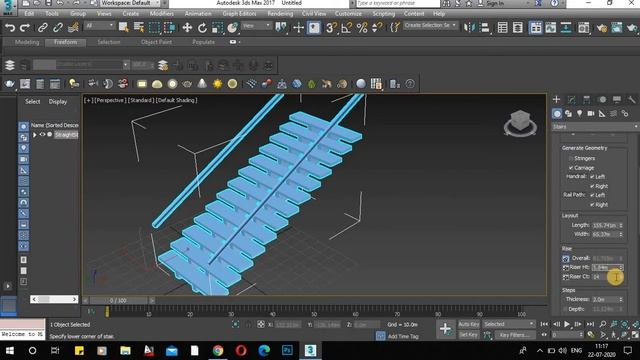Click Add Time Tag label

[403, 336]
